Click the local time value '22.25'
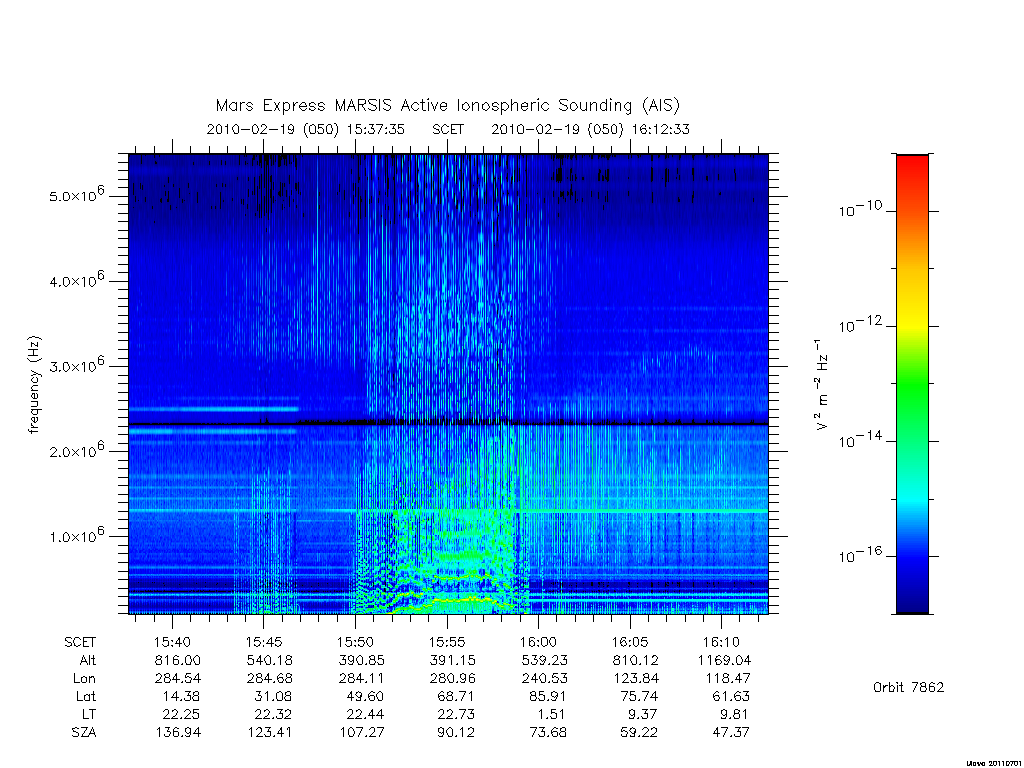The height and width of the screenshot is (768, 1024). [181, 714]
